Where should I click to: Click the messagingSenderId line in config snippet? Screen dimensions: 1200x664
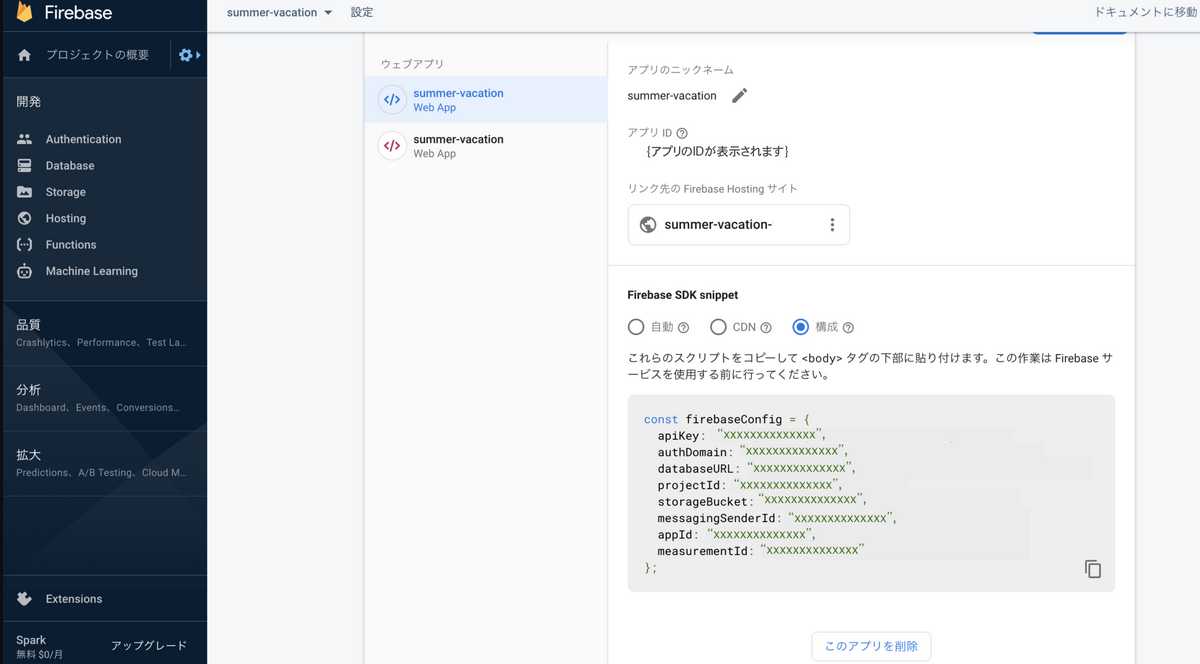coord(777,518)
